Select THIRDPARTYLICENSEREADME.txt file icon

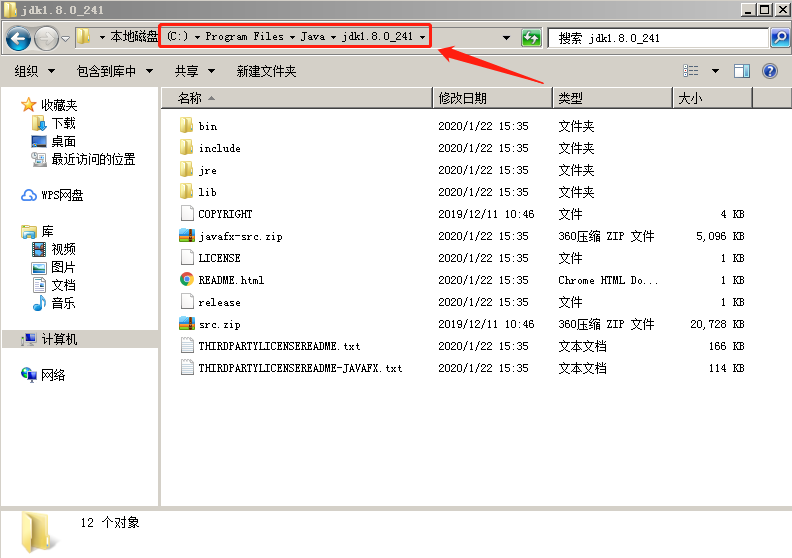(x=187, y=345)
